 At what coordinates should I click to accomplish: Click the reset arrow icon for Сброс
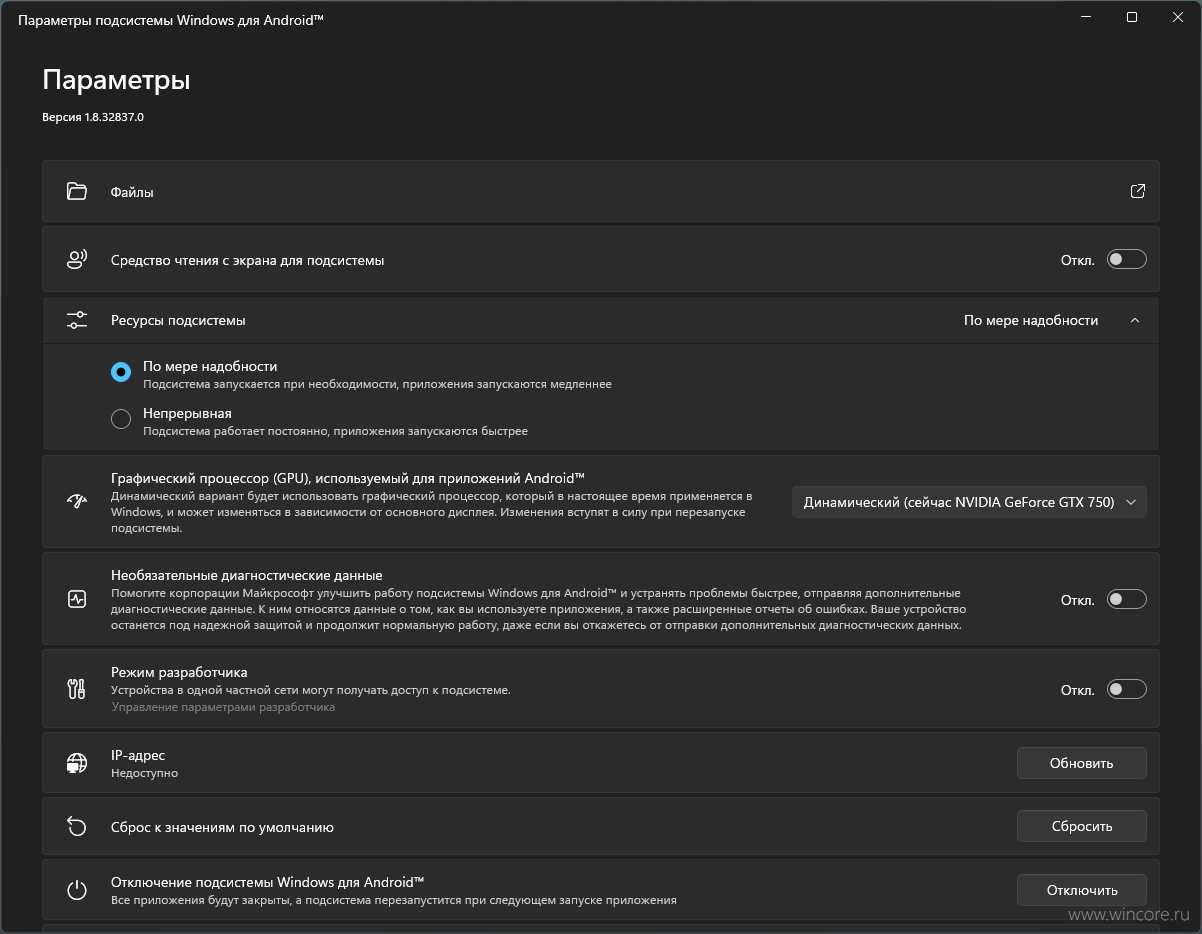pyautogui.click(x=77, y=826)
